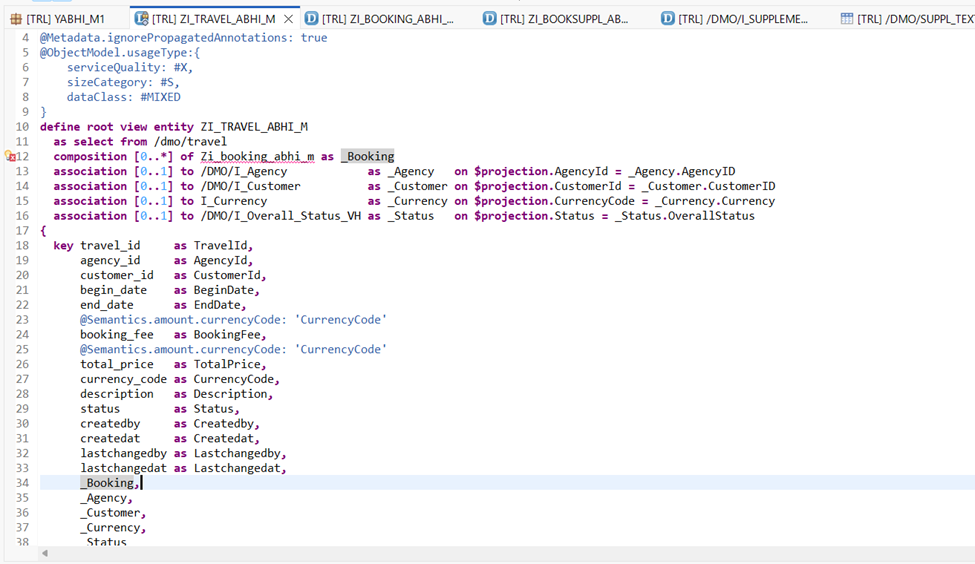The image size is (975, 564).
Task: Click I_Currency association target
Action: (234, 201)
